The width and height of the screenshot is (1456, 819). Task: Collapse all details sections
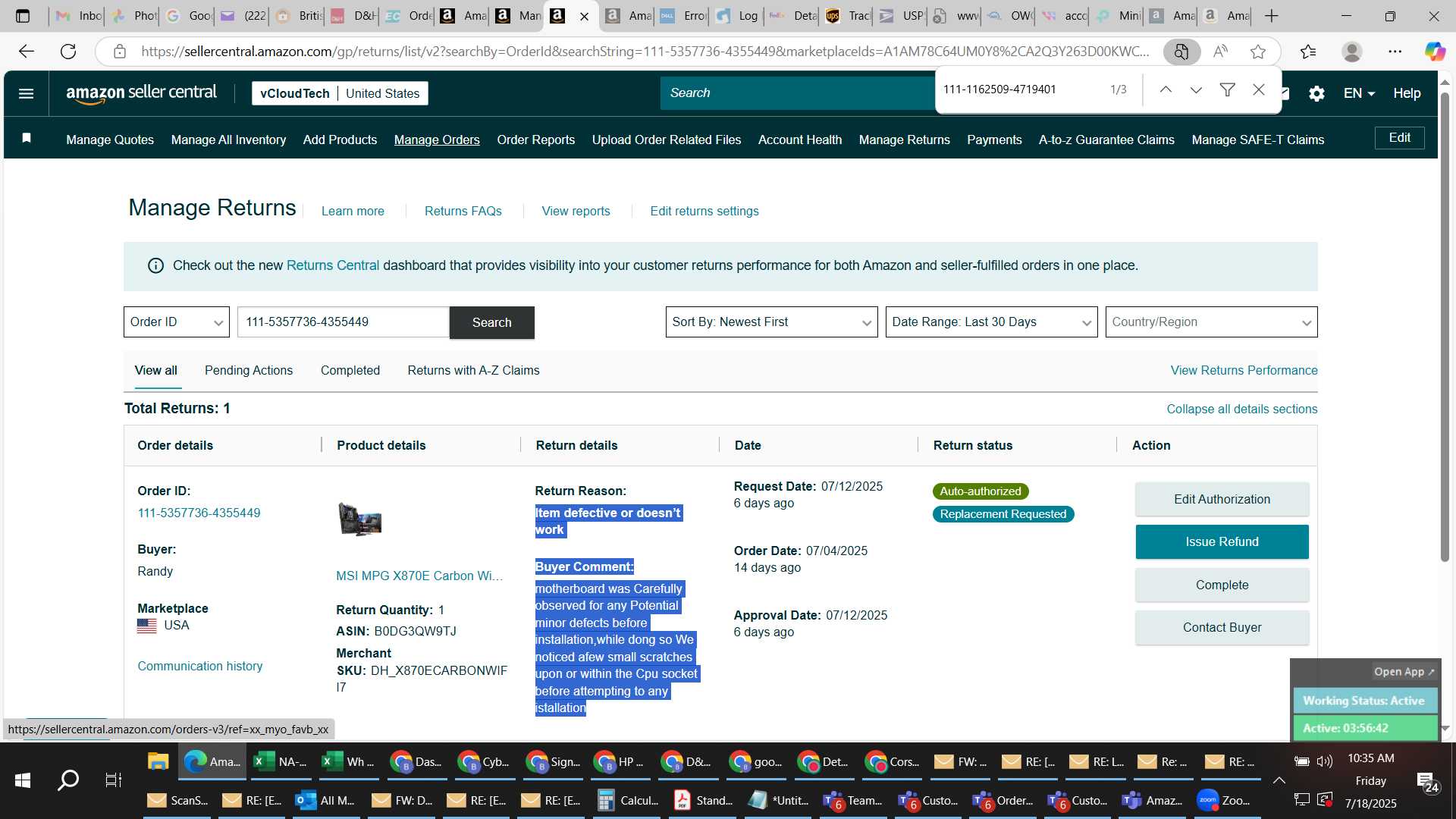click(1241, 409)
